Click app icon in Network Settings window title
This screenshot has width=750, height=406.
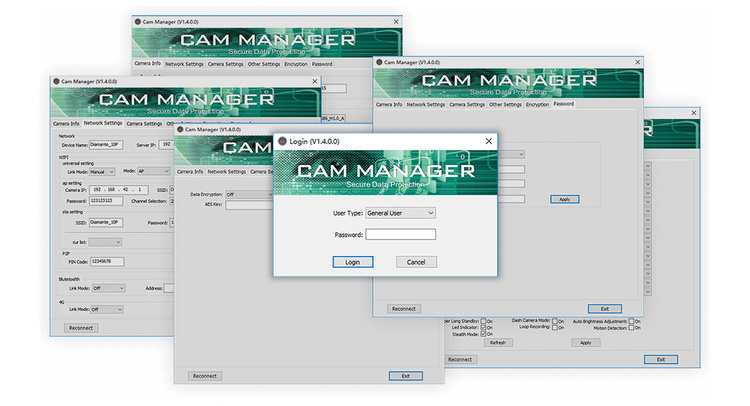(56, 81)
